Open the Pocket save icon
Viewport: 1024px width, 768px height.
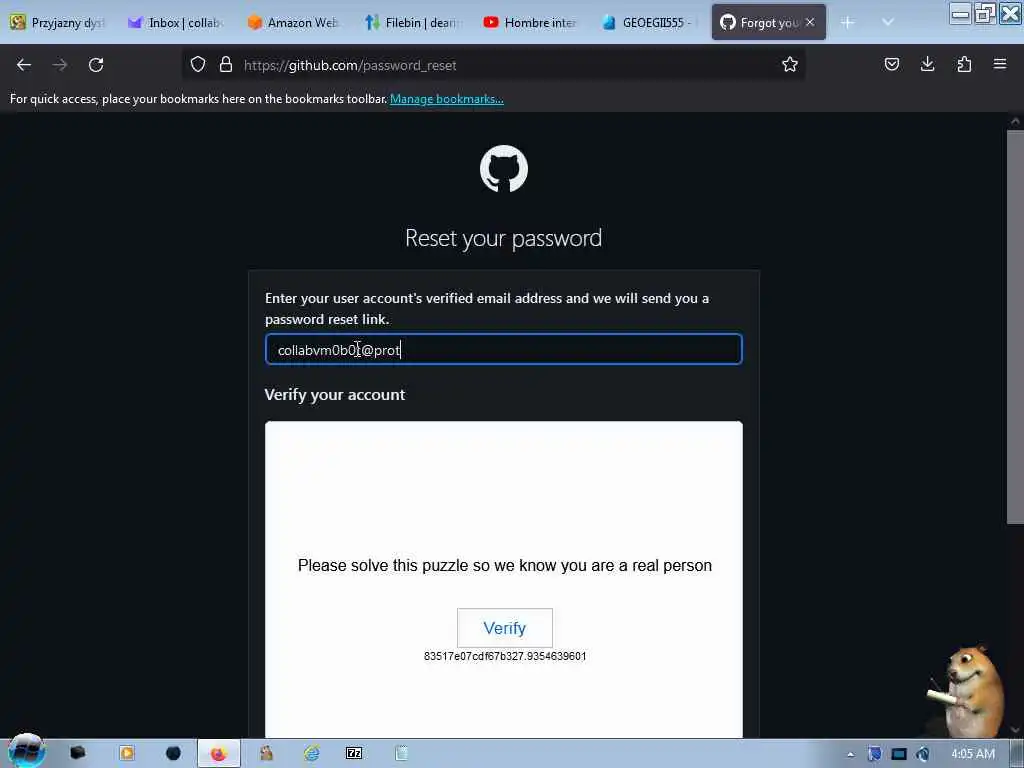pyautogui.click(x=891, y=64)
